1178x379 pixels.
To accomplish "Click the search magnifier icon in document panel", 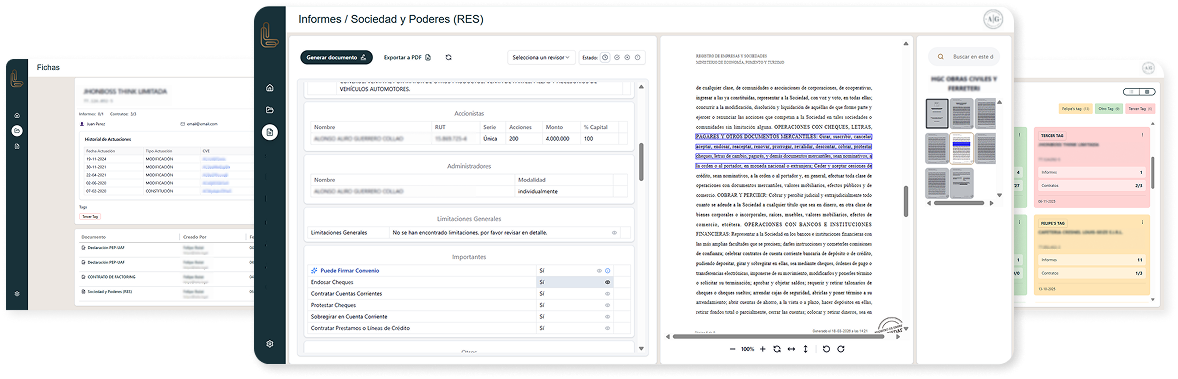I will pyautogui.click(x=940, y=56).
